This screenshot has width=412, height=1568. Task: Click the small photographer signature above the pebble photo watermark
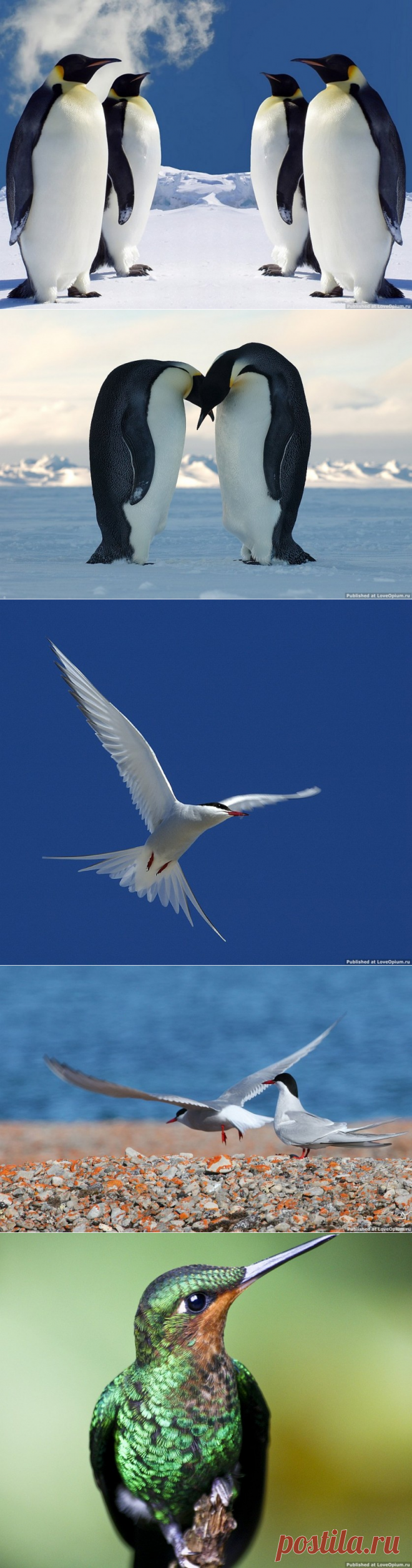click(x=403, y=1214)
